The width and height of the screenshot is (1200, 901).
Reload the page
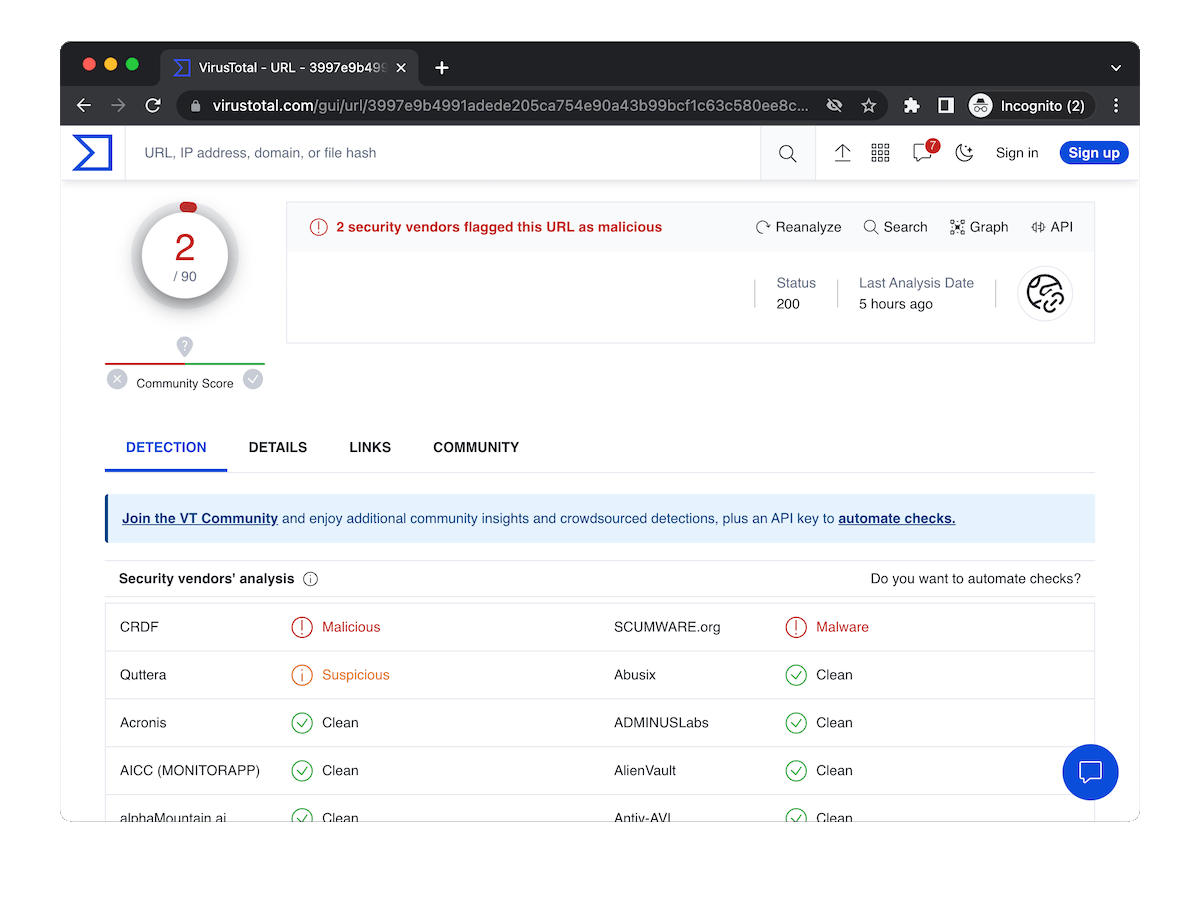153,105
